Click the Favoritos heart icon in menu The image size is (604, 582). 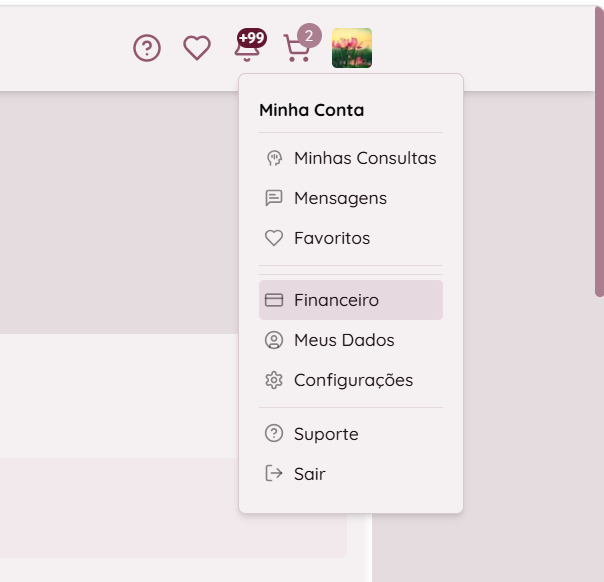(x=274, y=238)
